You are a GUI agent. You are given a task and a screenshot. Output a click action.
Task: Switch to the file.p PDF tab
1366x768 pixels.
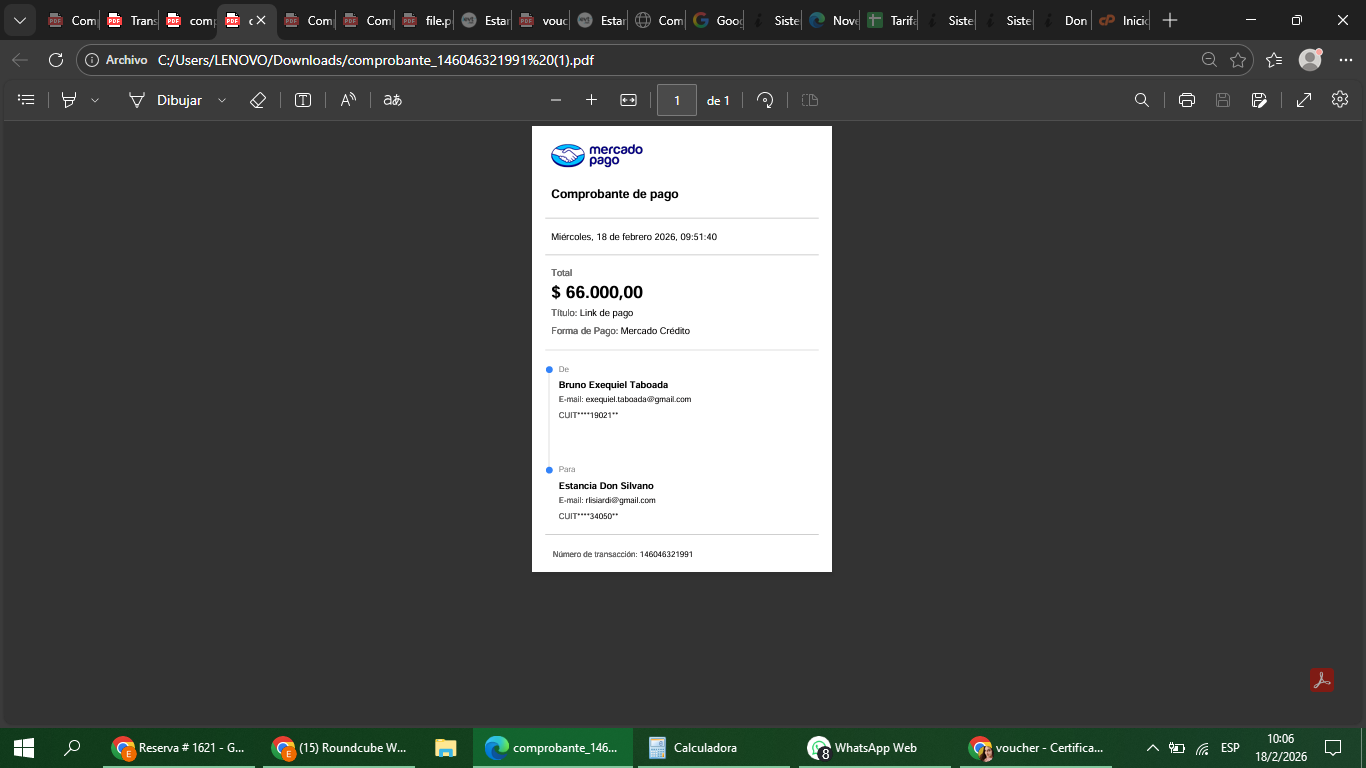pos(426,20)
